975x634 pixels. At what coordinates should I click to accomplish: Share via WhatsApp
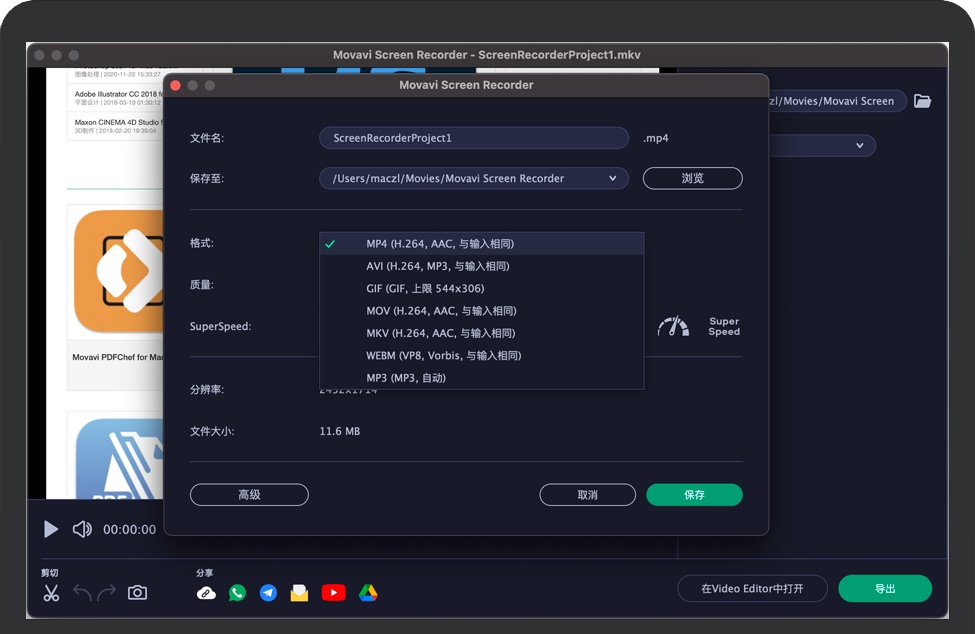[237, 592]
